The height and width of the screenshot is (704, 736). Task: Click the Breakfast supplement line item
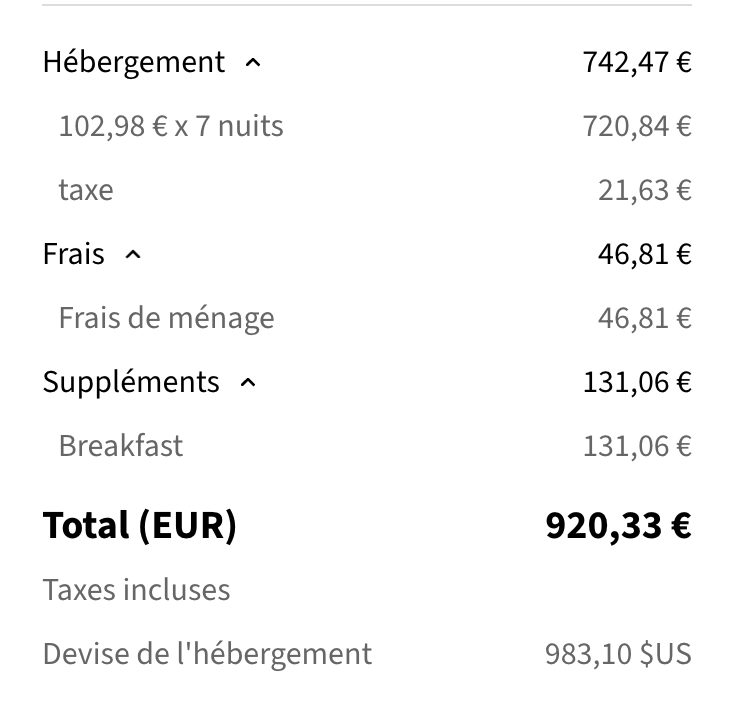click(x=121, y=446)
